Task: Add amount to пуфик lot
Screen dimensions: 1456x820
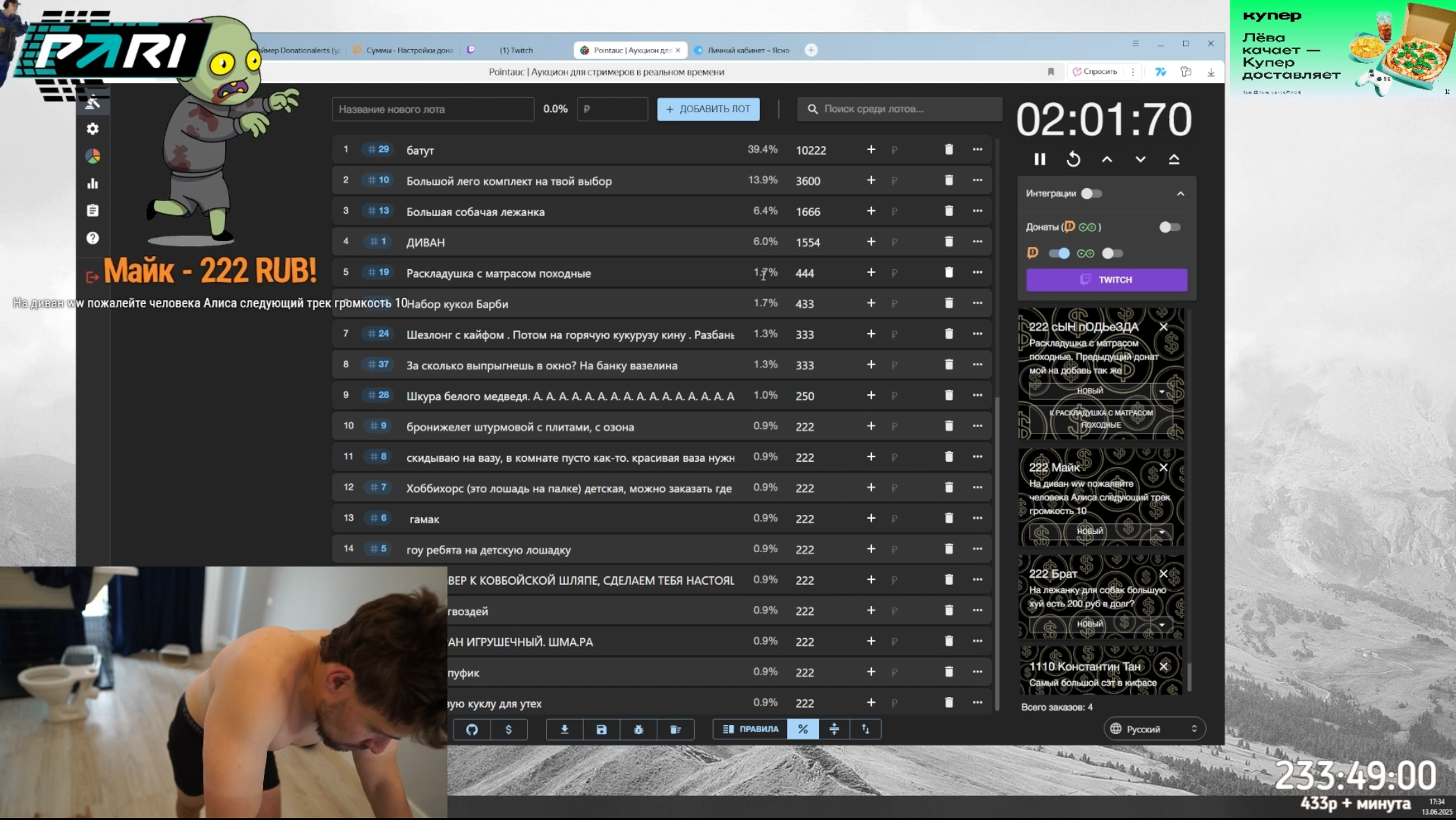Action: click(x=871, y=672)
